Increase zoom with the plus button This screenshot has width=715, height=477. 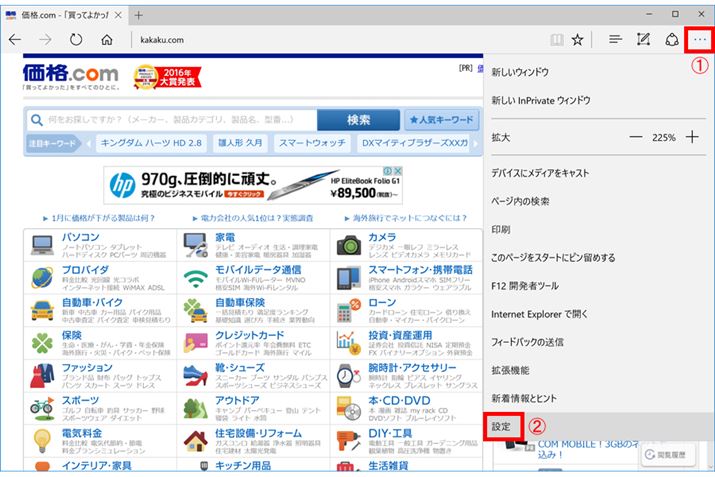(692, 137)
